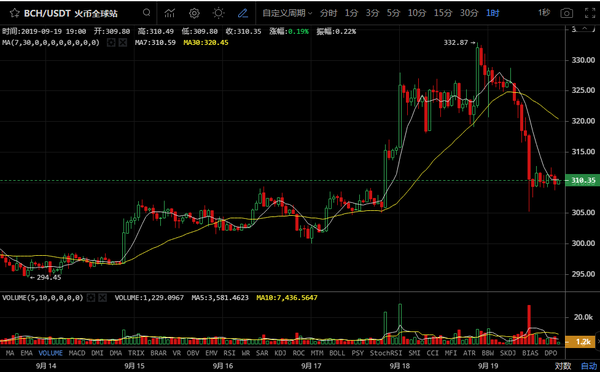Activate the drawing pencil tool
Viewport: 600px width, 372px height.
coord(243,13)
